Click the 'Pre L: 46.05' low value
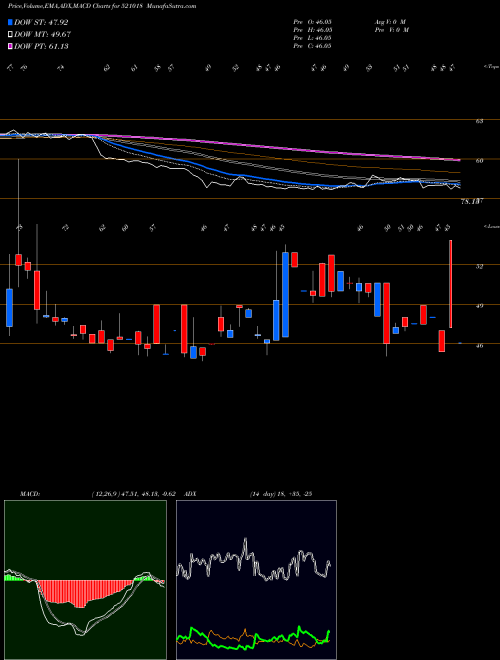The image size is (500, 660). coord(313,38)
